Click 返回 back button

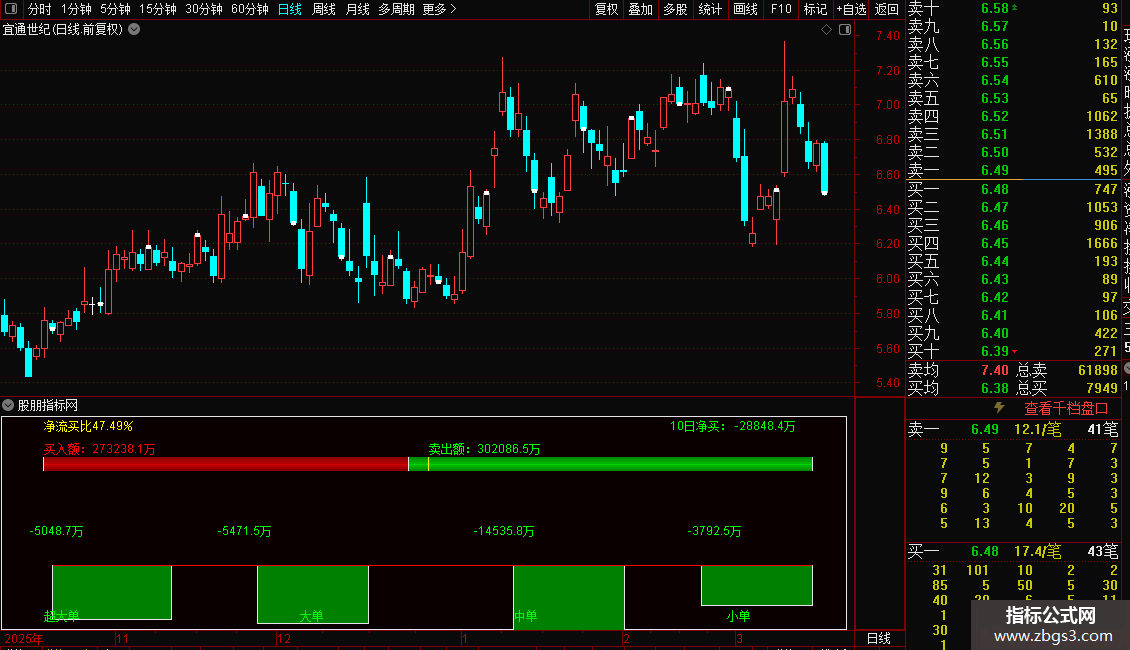(886, 9)
